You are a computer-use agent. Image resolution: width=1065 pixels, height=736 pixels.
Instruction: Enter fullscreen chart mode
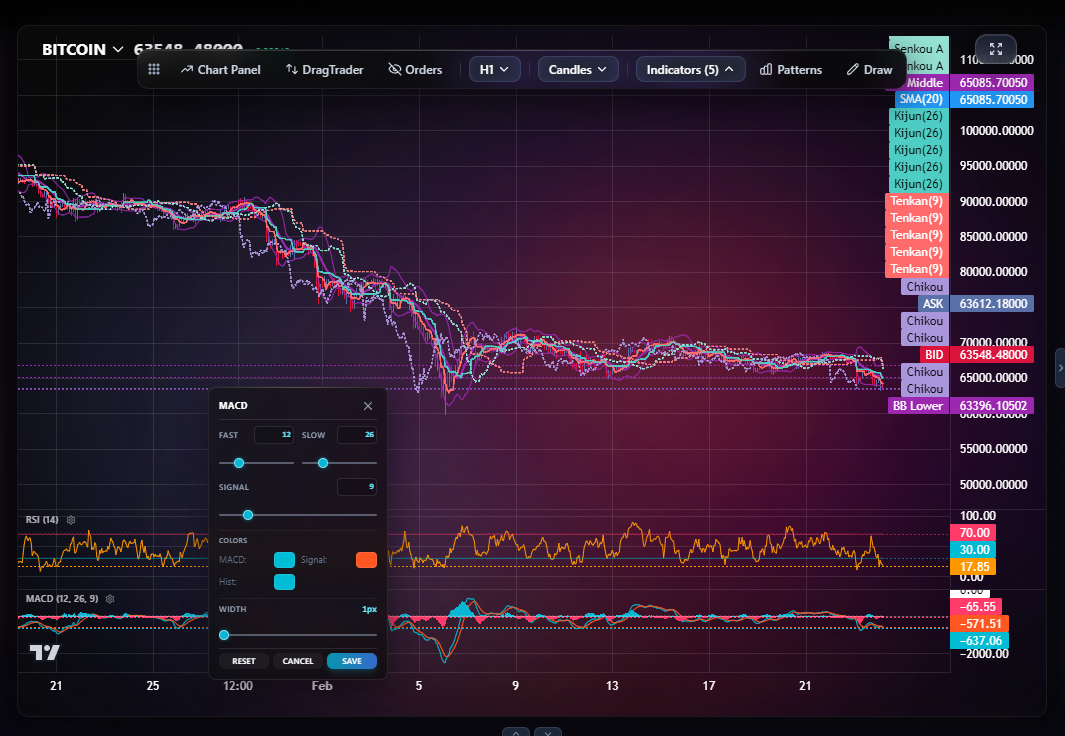[995, 49]
